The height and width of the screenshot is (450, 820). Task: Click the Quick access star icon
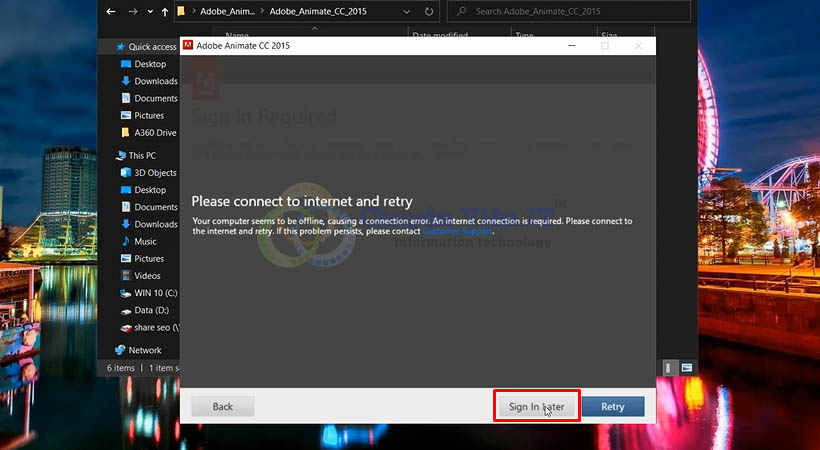pos(120,47)
